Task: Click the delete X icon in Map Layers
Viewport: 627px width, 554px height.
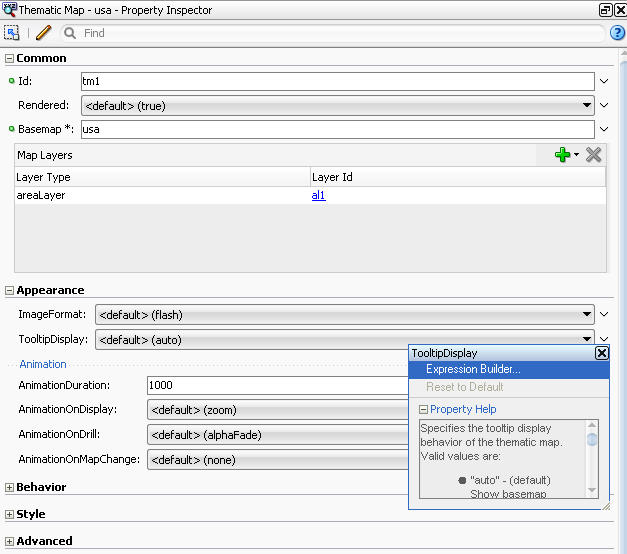Action: pos(593,155)
